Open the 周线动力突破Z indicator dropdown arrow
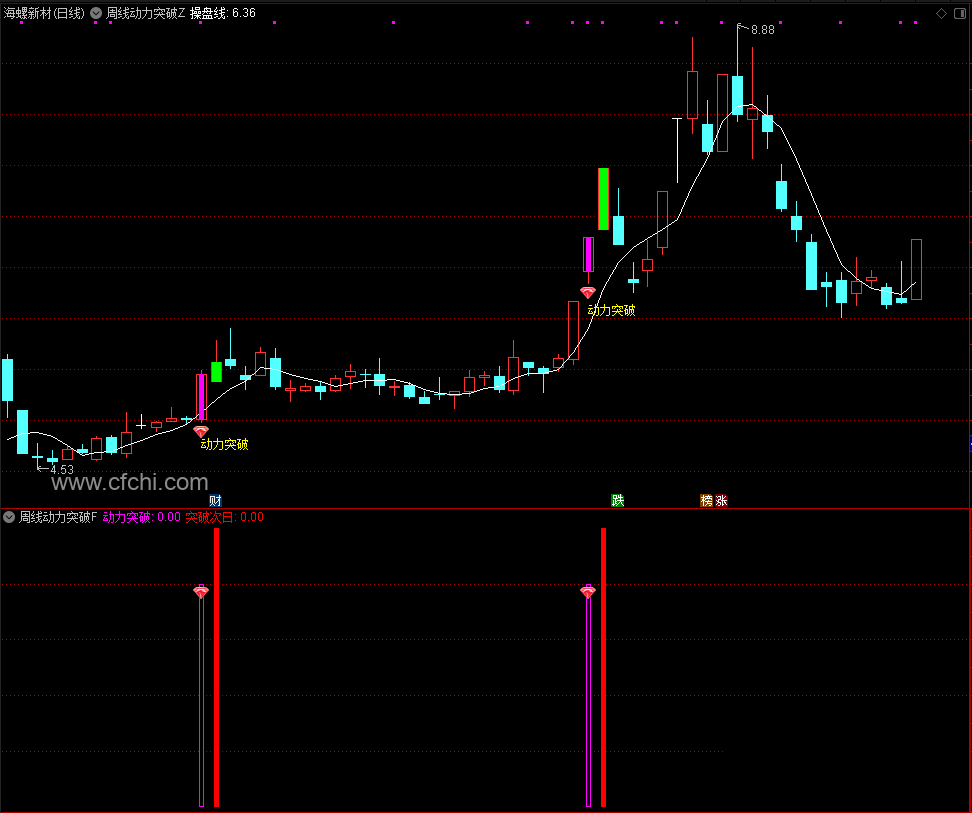 click(x=96, y=13)
